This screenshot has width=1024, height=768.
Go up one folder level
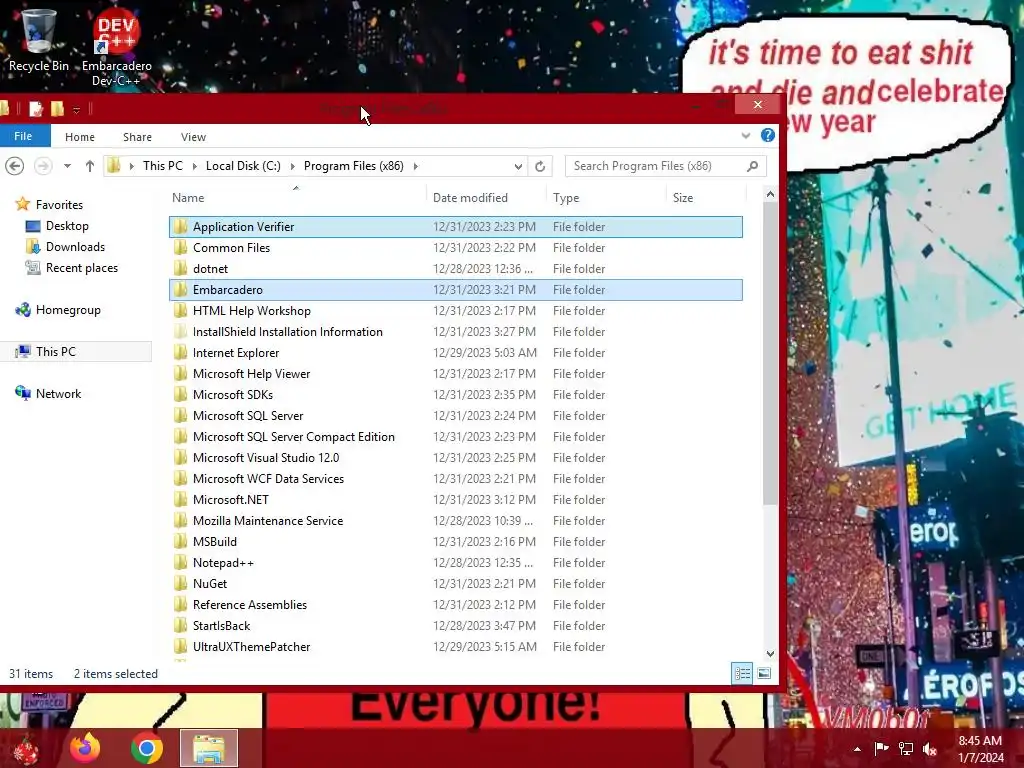[89, 166]
